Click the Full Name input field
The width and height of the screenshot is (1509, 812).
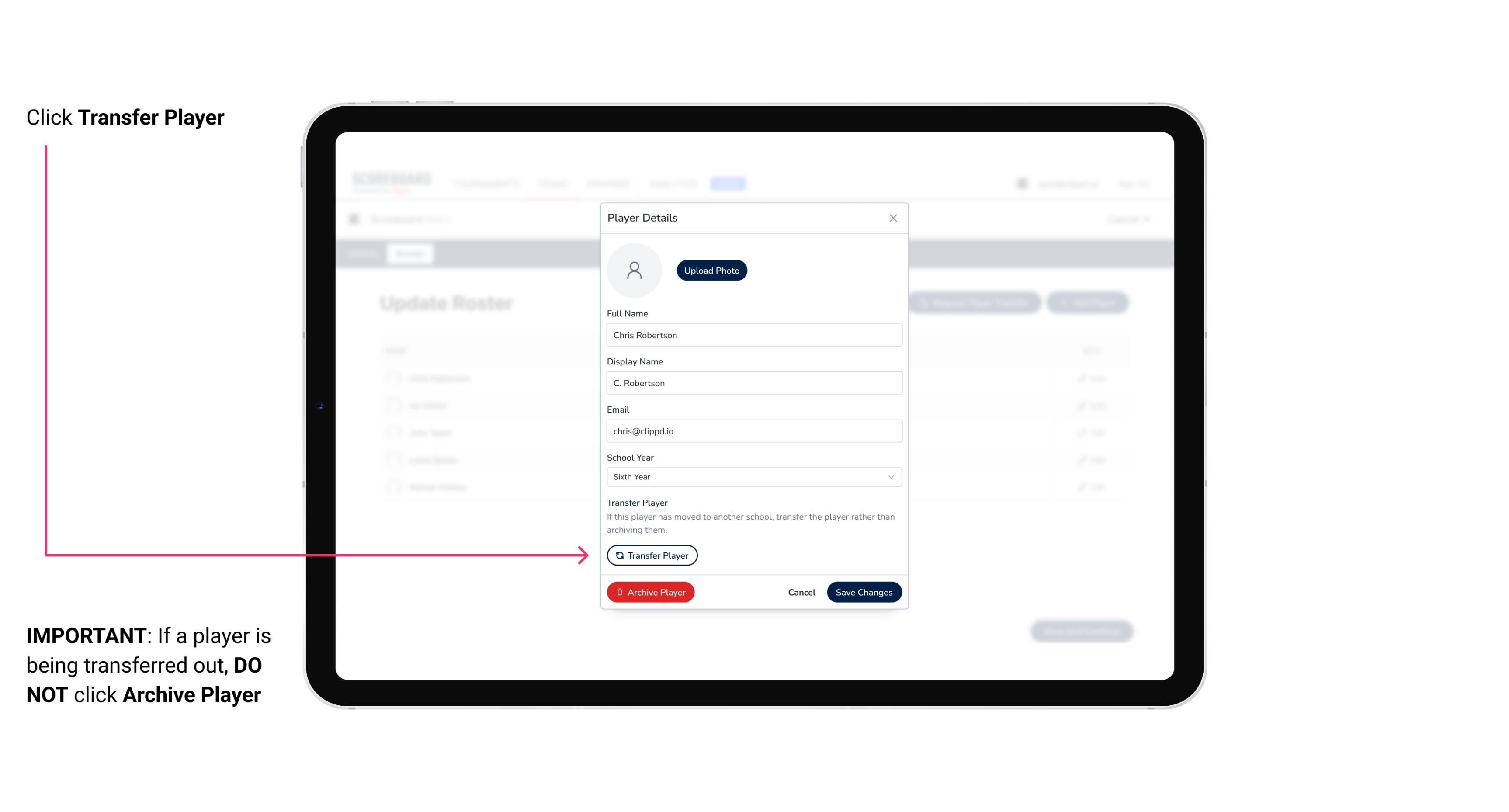753,334
